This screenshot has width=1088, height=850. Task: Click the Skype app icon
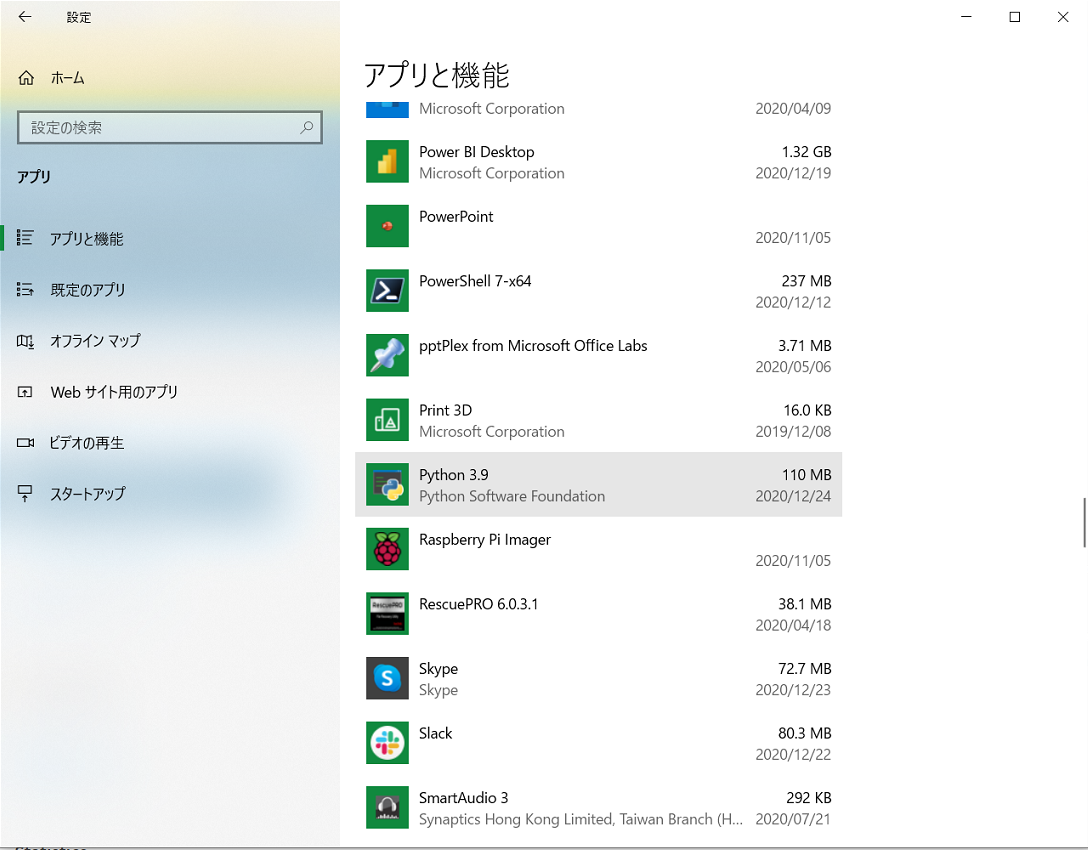click(x=387, y=678)
